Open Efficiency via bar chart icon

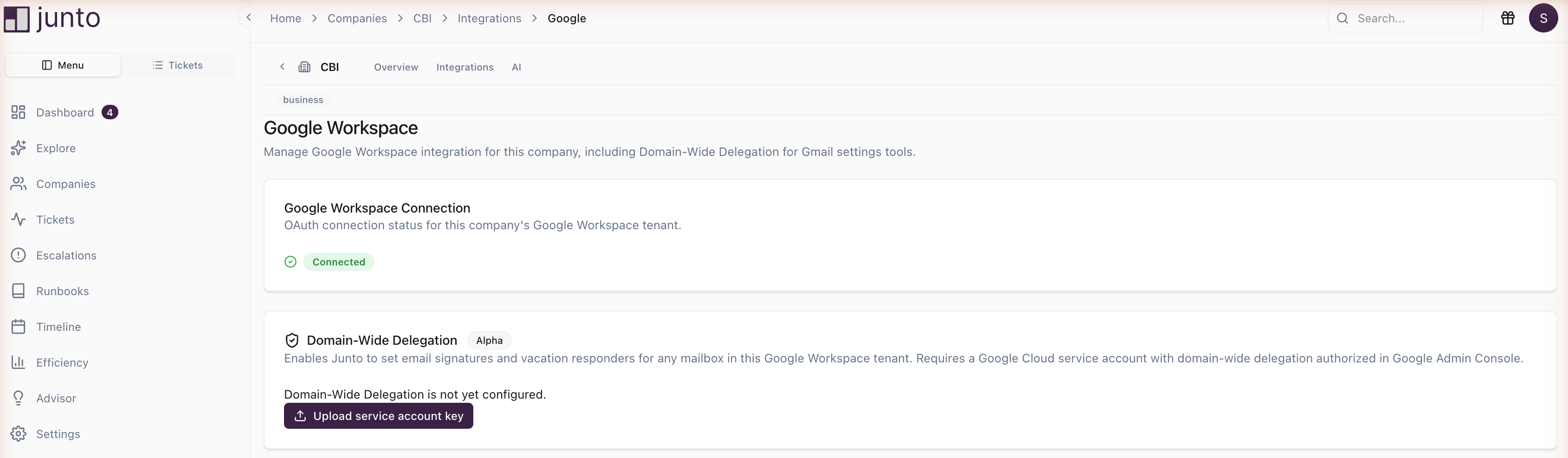point(18,362)
